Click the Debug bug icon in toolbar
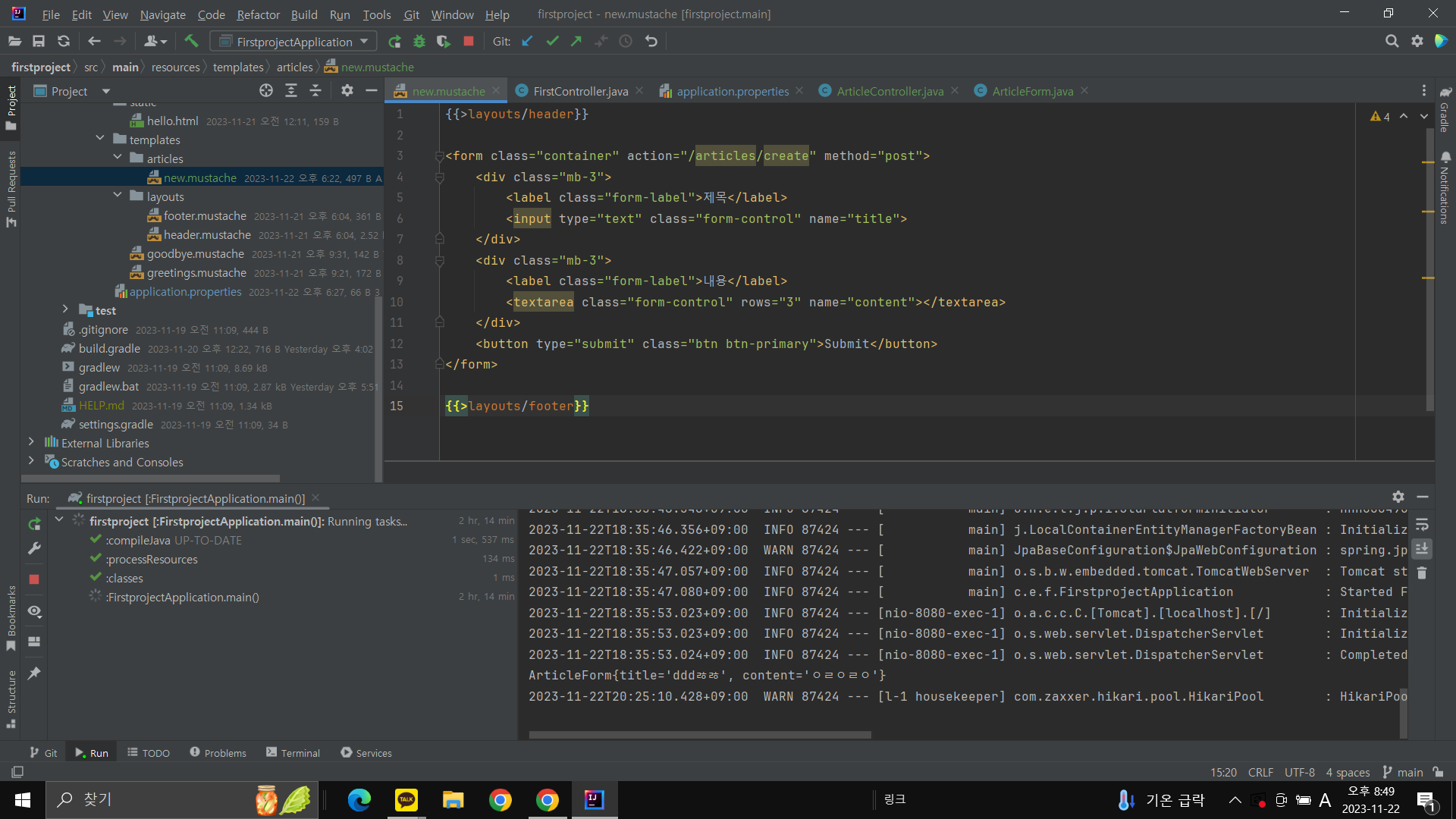Image resolution: width=1456 pixels, height=819 pixels. click(x=419, y=41)
